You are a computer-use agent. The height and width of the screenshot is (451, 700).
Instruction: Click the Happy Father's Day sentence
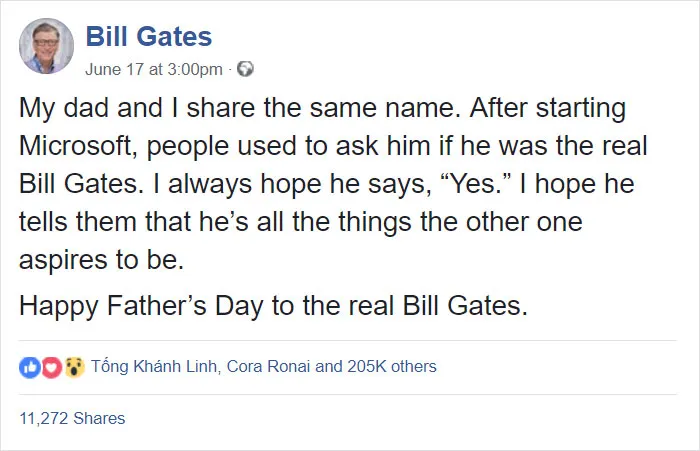pos(273,306)
